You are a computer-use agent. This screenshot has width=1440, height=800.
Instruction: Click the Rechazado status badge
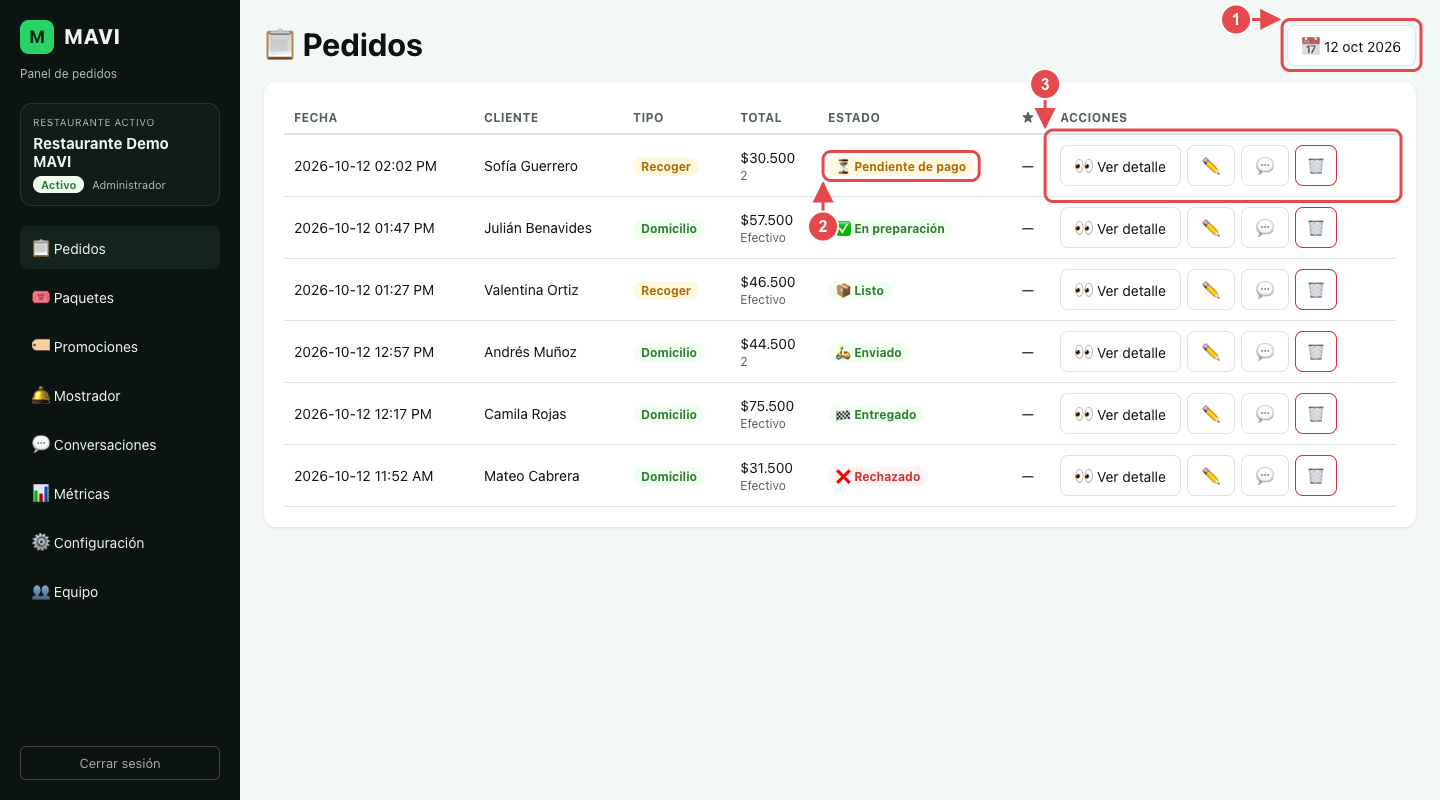tap(878, 476)
